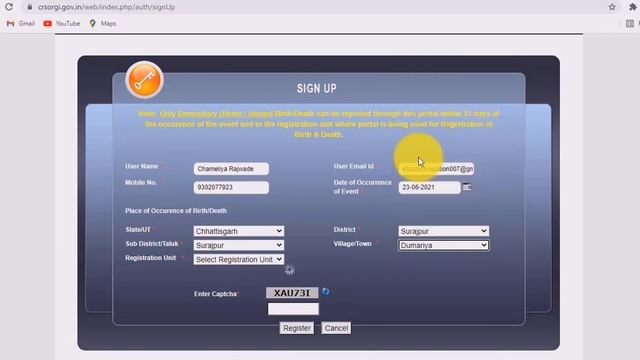Click the captcha text entry box

coord(293,309)
